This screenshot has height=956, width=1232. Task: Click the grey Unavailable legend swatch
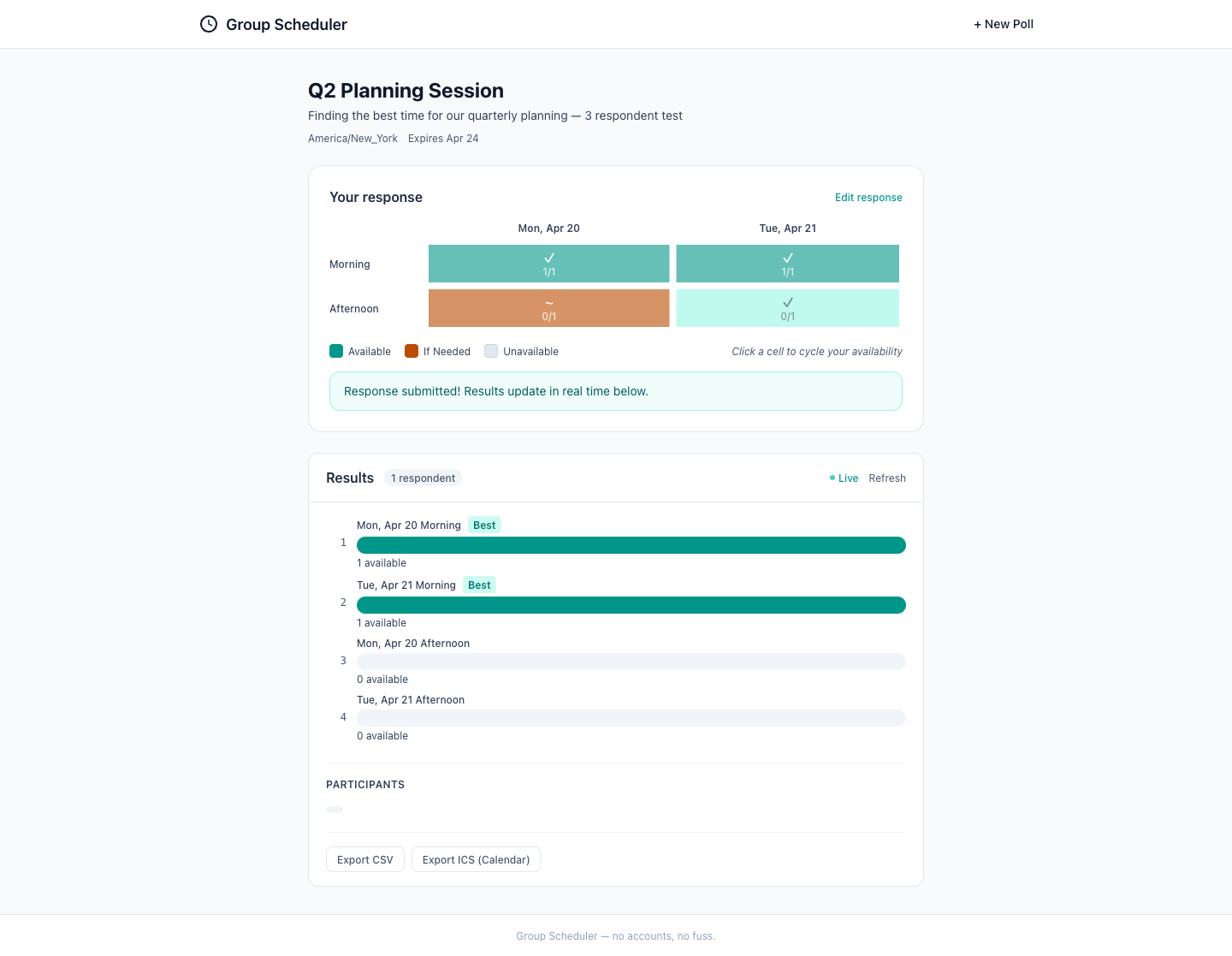[x=491, y=351]
